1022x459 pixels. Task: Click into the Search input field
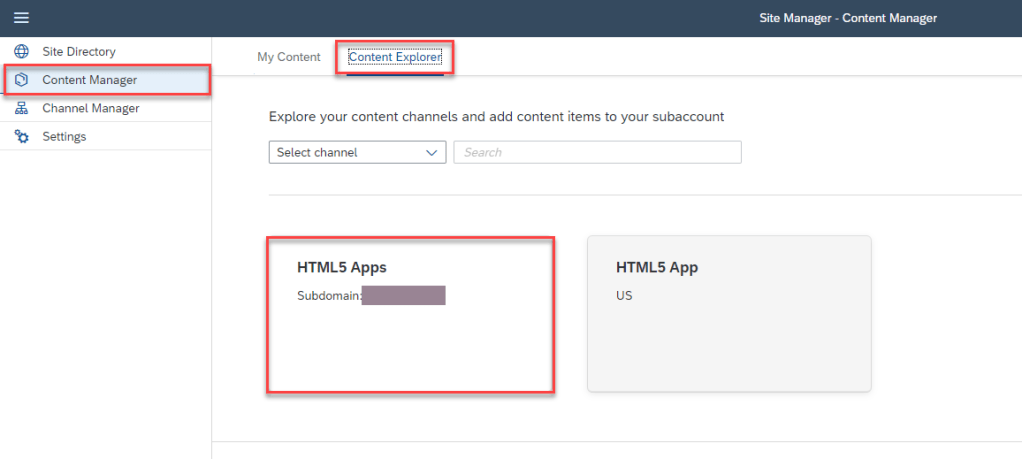pos(597,153)
